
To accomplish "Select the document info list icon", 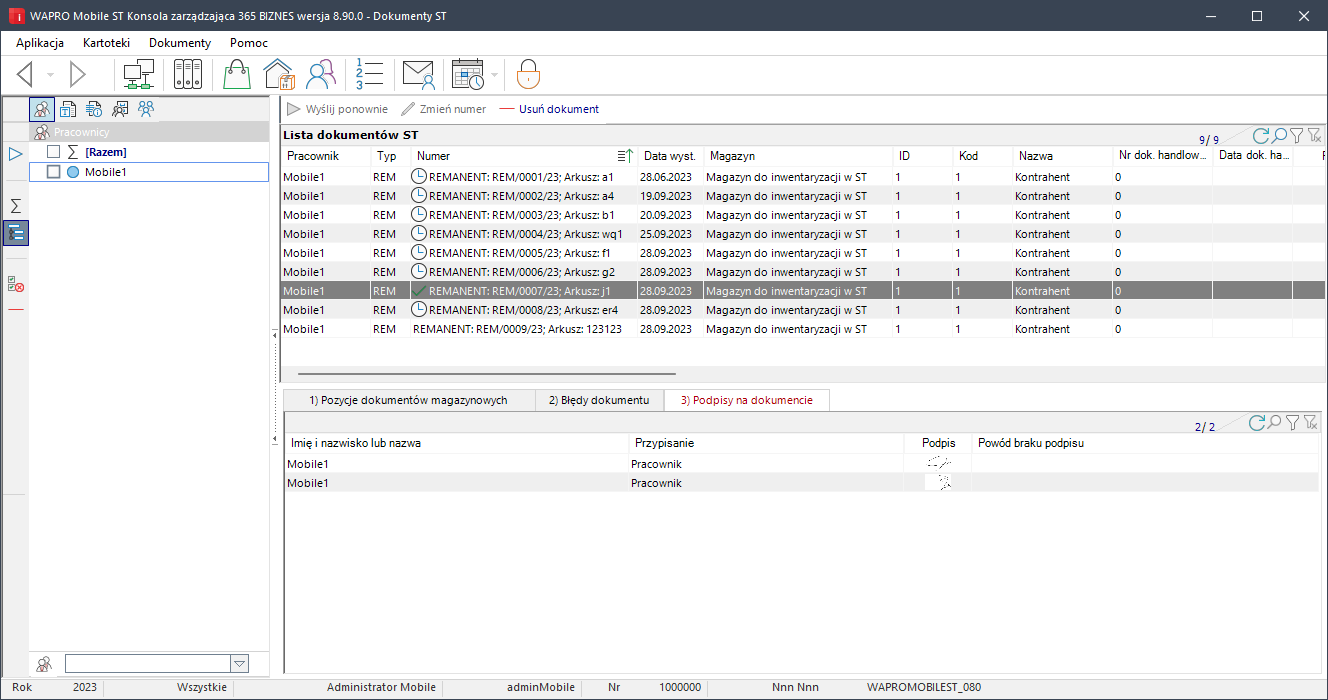I will click(94, 109).
